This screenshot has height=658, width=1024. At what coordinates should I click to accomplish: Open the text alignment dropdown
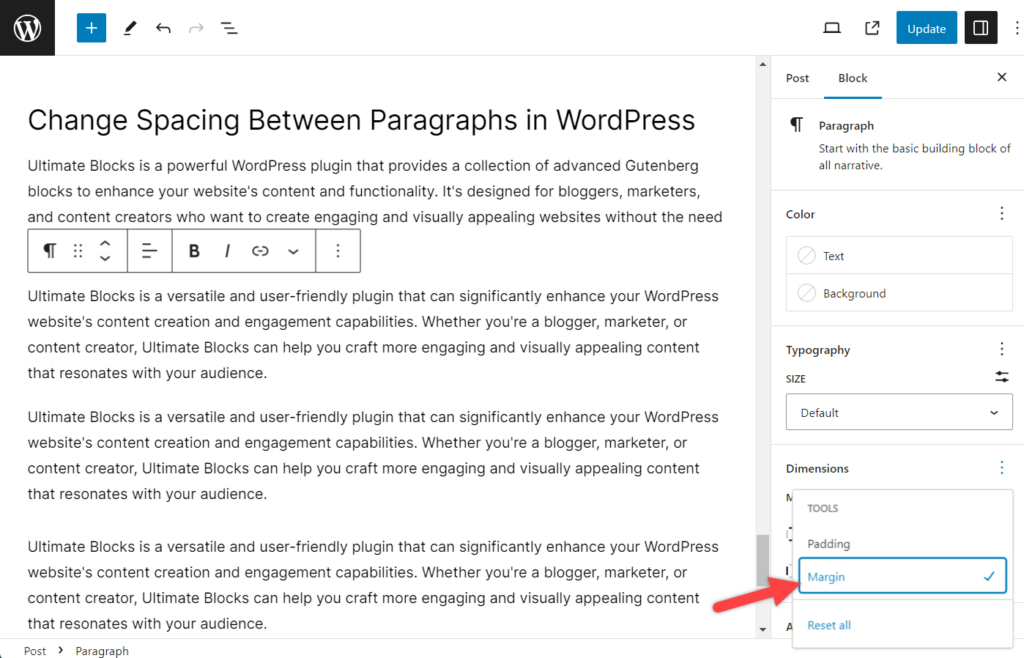(x=150, y=250)
